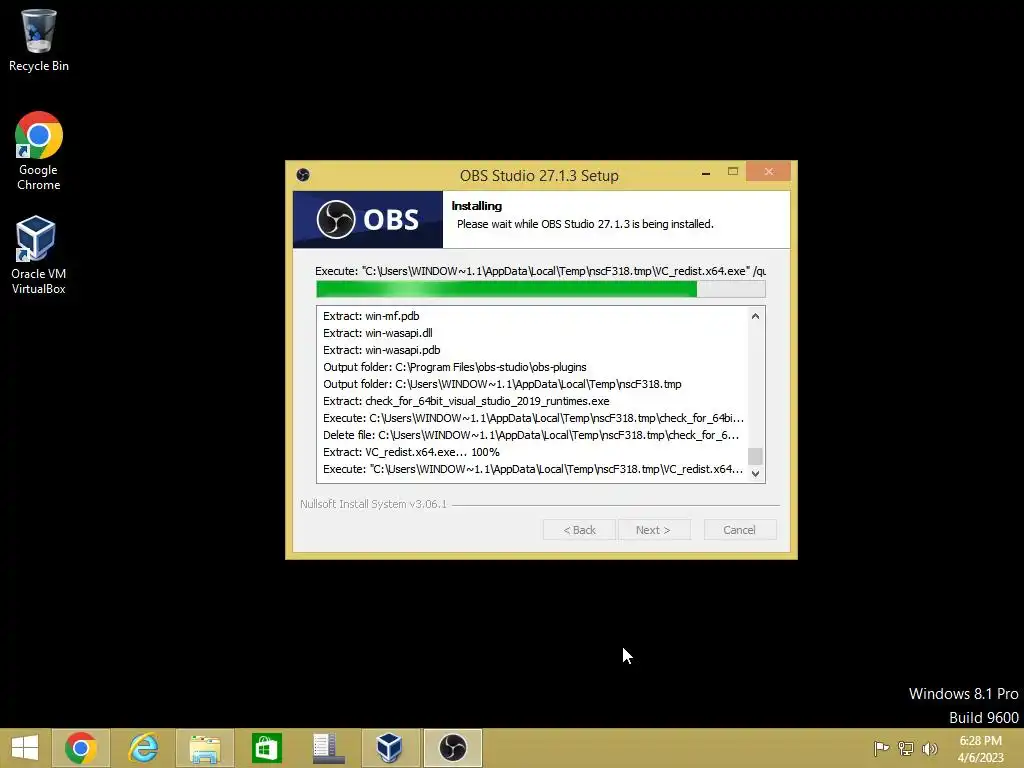1024x768 pixels.
Task: Select the OBS Setup taskbar button
Action: [453, 748]
